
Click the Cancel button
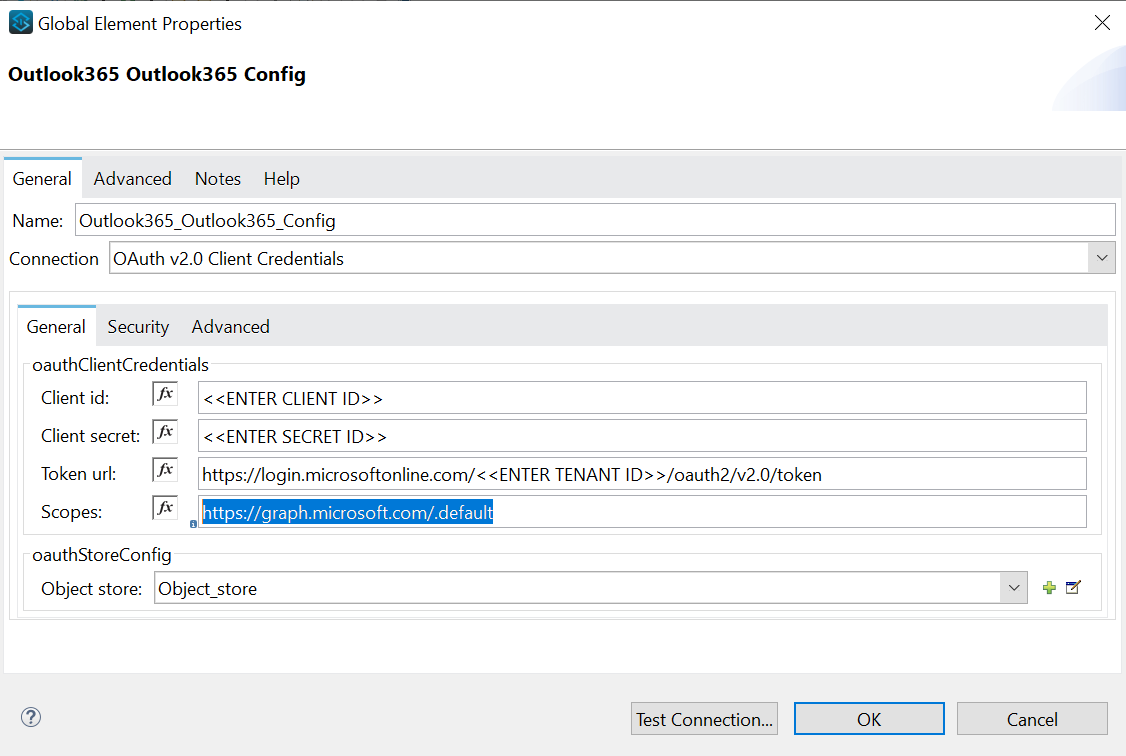click(x=1032, y=719)
